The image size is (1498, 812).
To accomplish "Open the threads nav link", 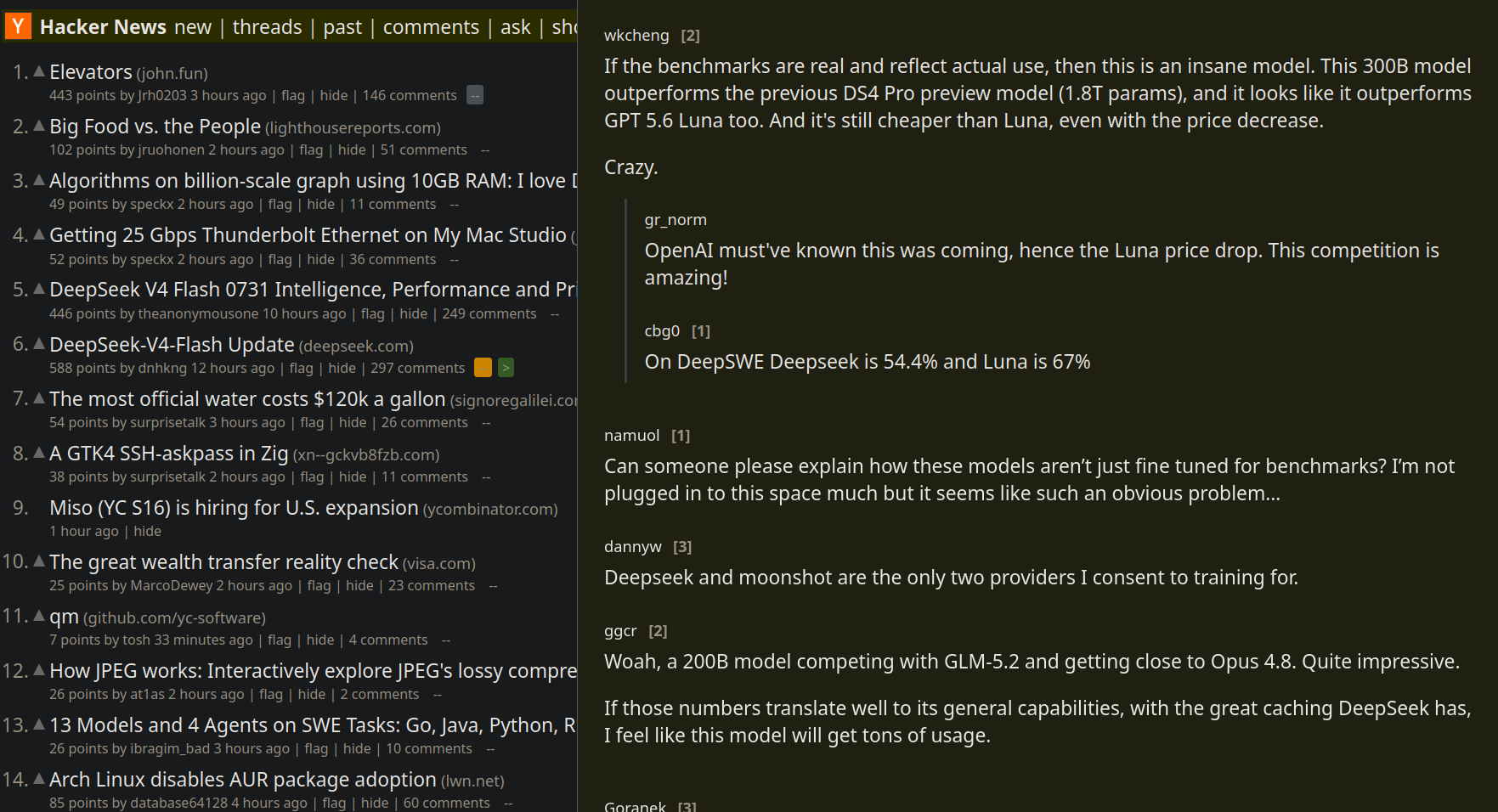I will 267,27.
